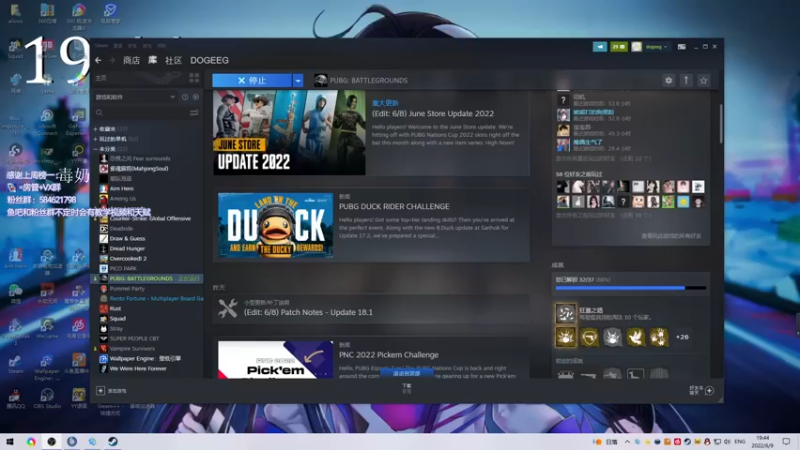
Task: Click the upward arrow icon beside settings gear
Action: [x=686, y=80]
